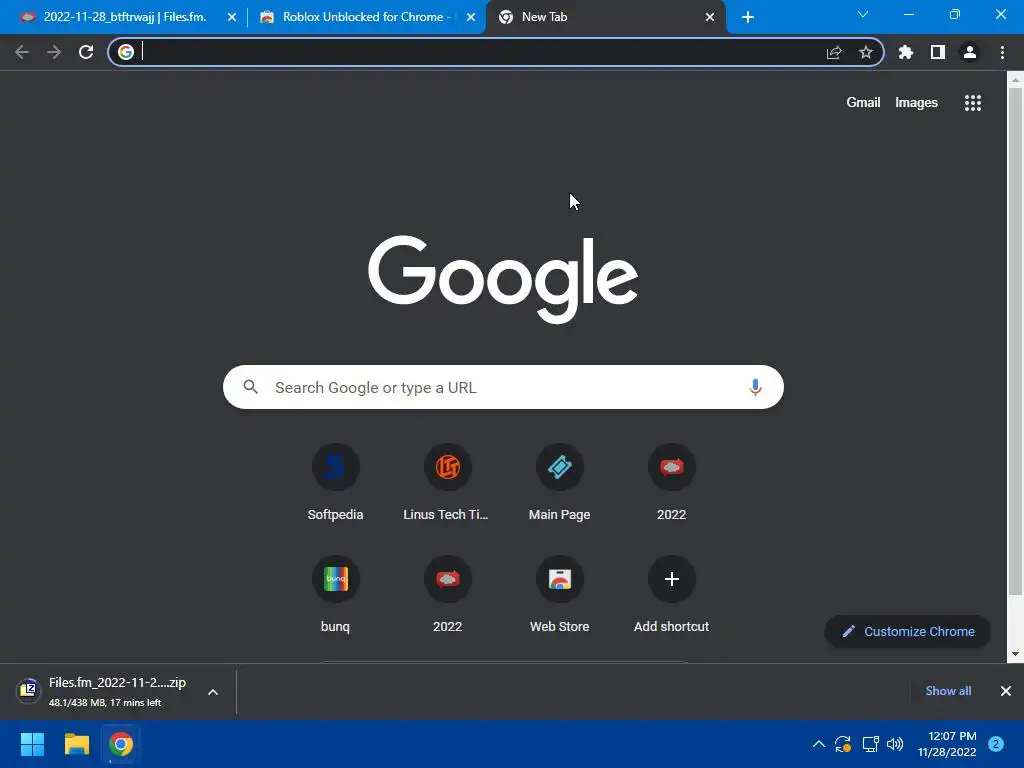
Task: Close the Roblox Unblocked tab
Action: (471, 18)
